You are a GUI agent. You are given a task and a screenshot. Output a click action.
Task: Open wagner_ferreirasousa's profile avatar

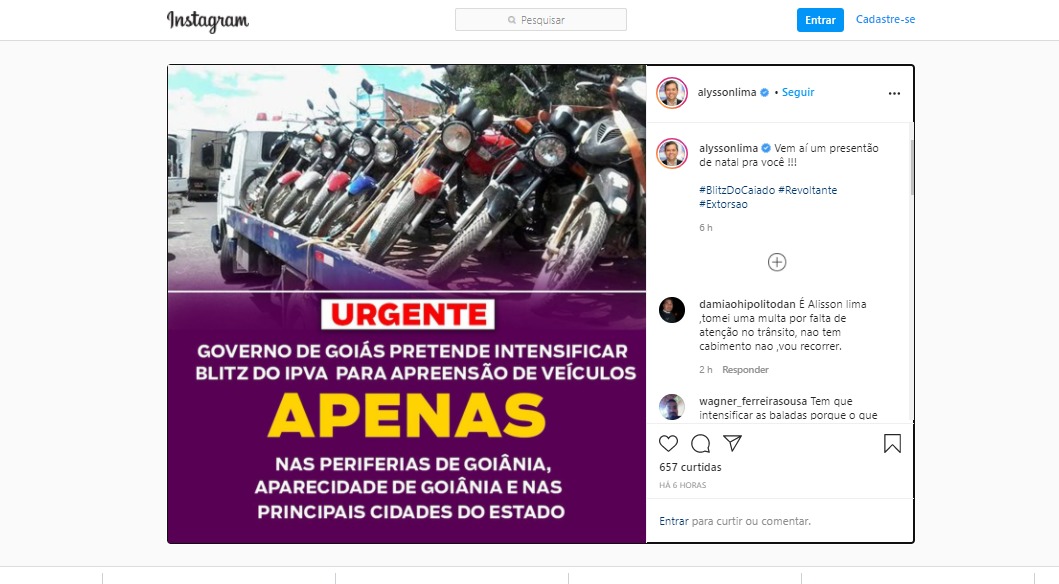[672, 406]
